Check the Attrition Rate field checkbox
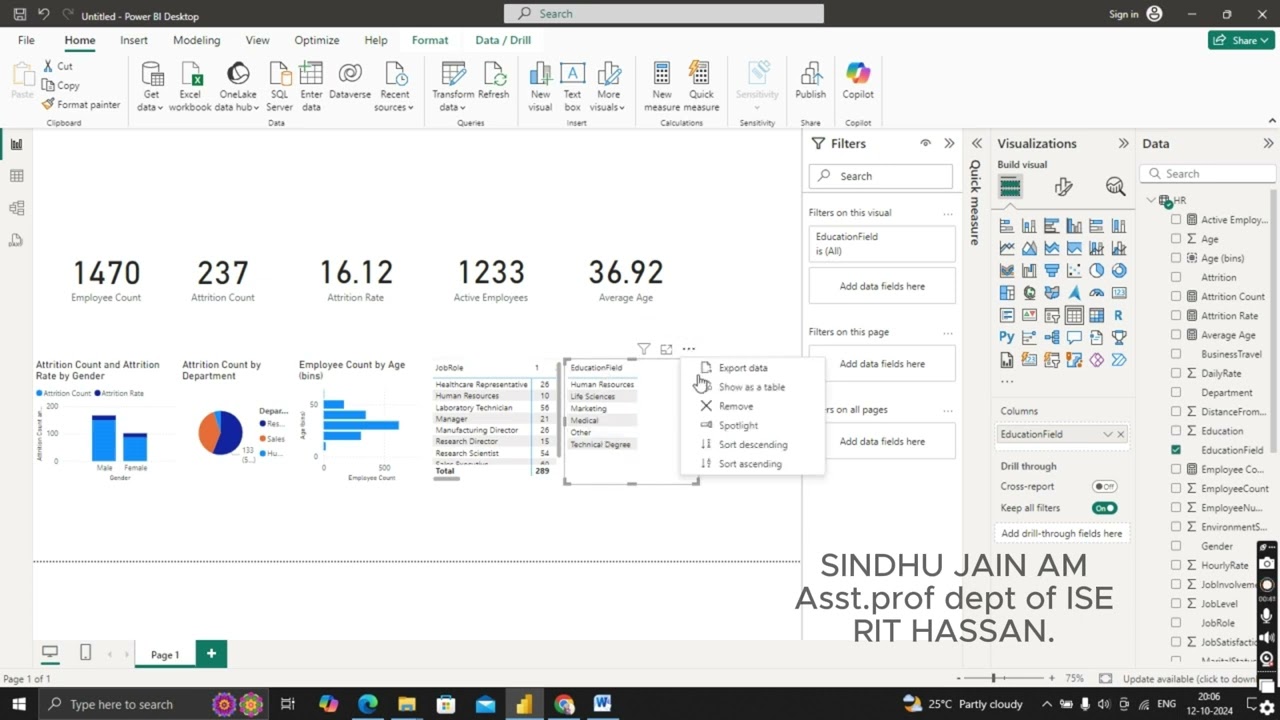Screen dimensions: 1280x720 click(x=1176, y=316)
